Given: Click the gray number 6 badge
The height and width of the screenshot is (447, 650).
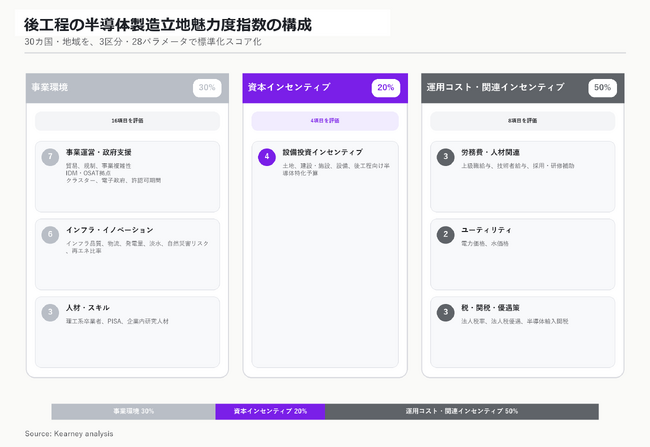Looking at the screenshot, I should pyautogui.click(x=50, y=235).
